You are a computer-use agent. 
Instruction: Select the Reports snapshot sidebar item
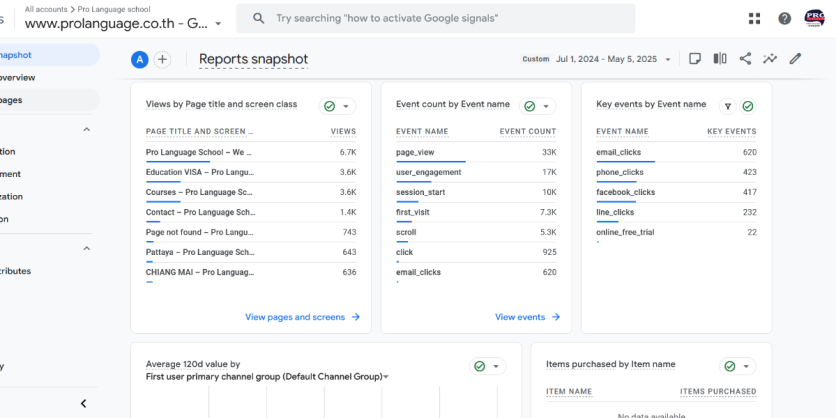tap(48, 55)
